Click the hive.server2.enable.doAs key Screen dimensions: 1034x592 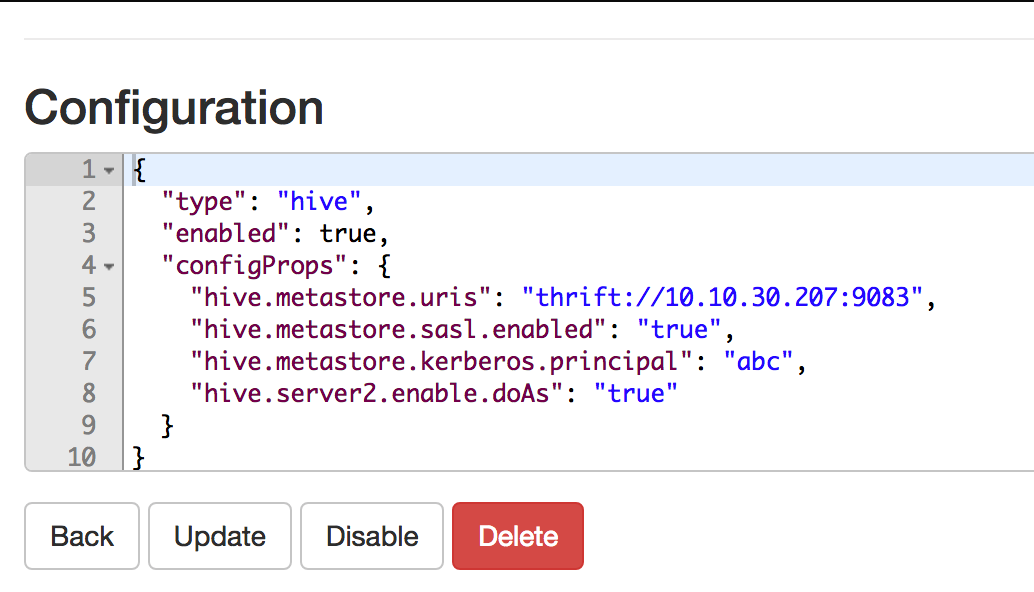click(377, 393)
